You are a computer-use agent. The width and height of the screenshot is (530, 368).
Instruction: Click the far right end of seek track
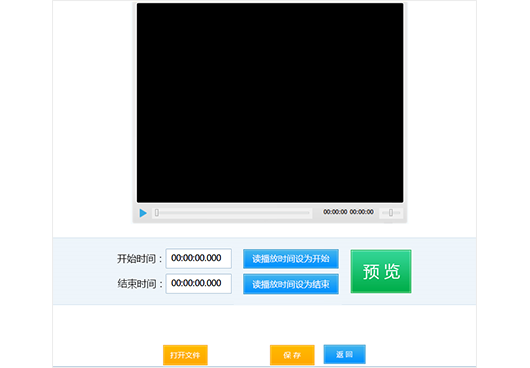tap(309, 213)
